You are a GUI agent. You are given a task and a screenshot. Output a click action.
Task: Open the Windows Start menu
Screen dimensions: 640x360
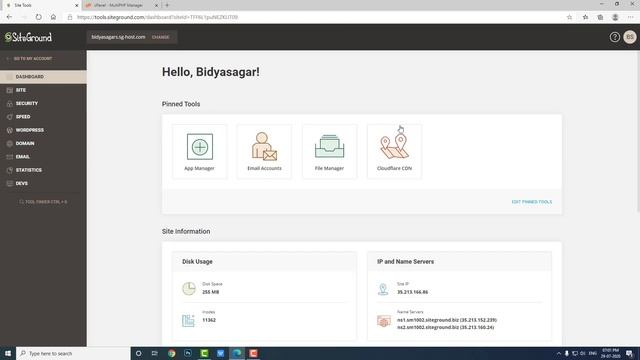tap(8, 353)
